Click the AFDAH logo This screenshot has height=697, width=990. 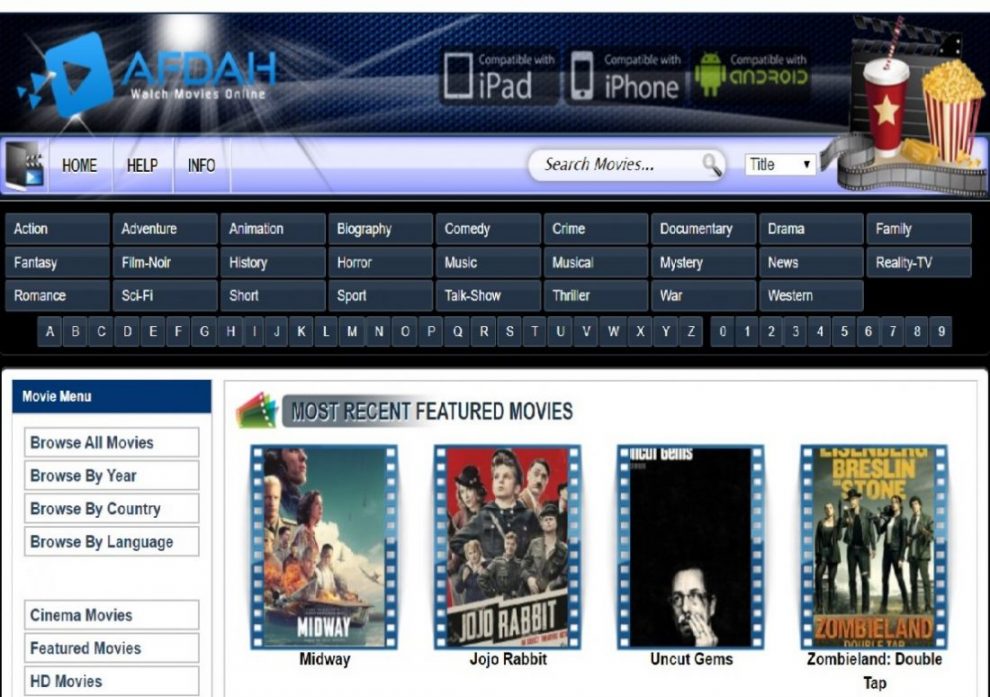pos(148,76)
